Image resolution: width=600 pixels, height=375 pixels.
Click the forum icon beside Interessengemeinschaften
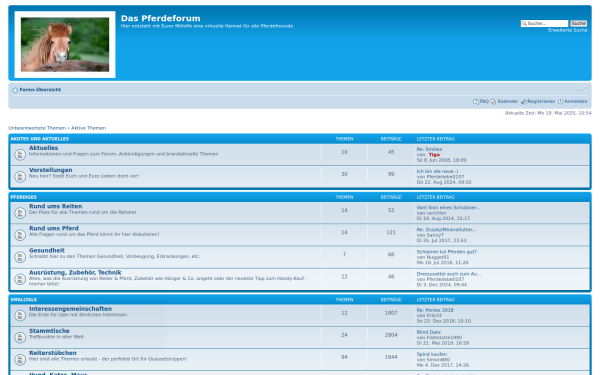20,315
